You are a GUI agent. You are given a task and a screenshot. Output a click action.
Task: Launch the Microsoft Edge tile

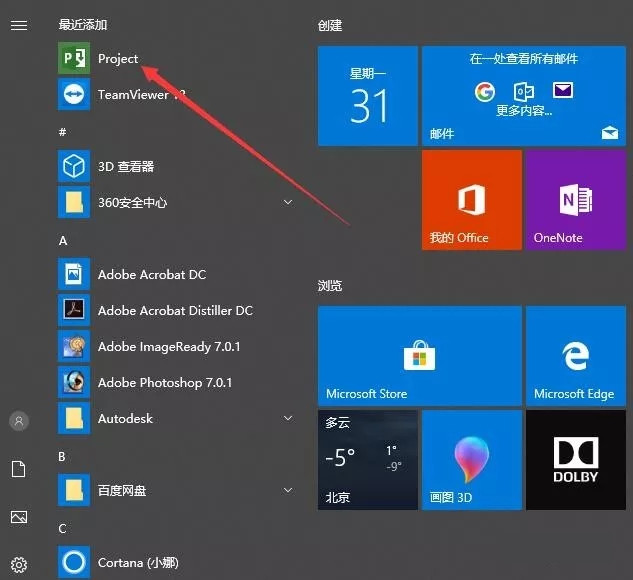(576, 356)
